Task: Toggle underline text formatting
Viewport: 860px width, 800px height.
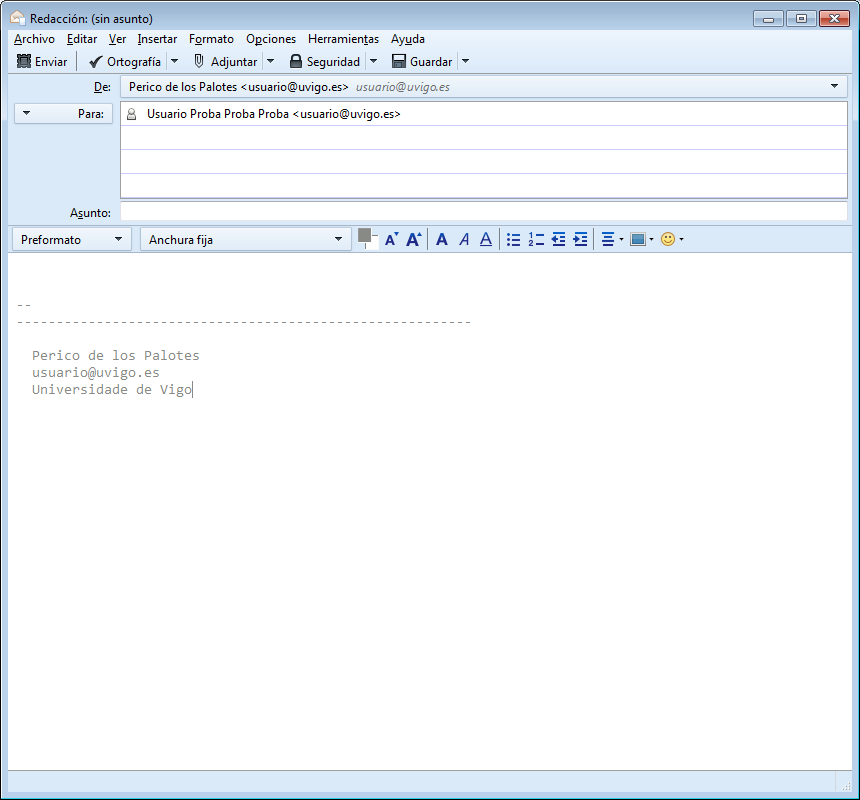Action: [486, 240]
